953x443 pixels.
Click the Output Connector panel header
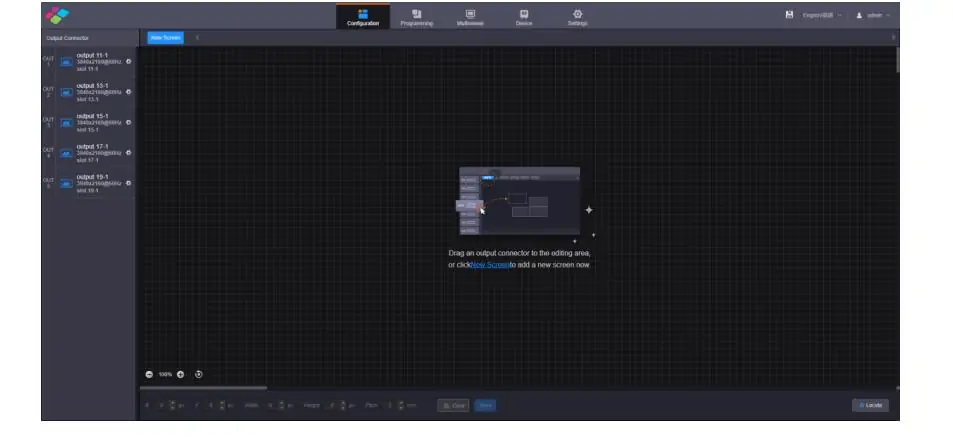tap(89, 38)
